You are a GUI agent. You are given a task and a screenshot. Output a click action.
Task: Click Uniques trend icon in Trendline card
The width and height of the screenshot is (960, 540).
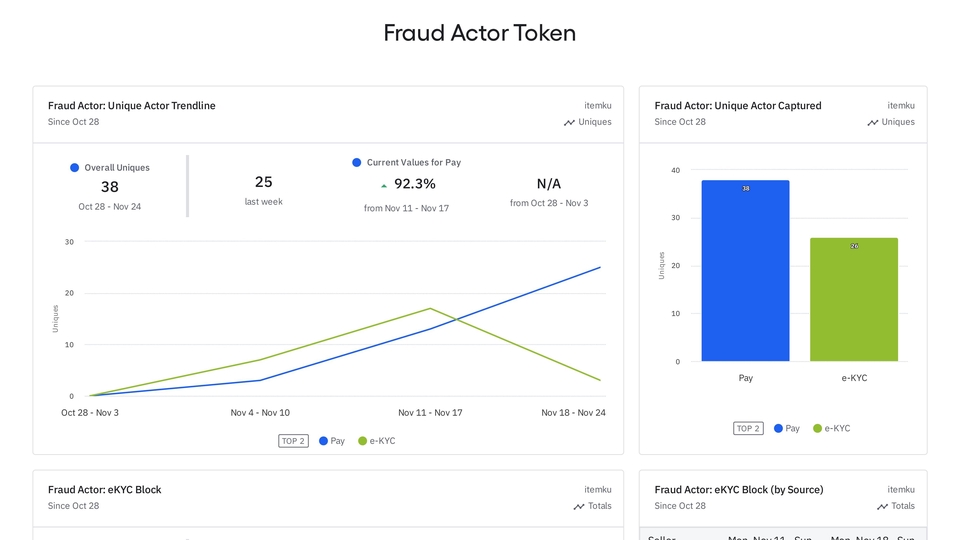(569, 123)
